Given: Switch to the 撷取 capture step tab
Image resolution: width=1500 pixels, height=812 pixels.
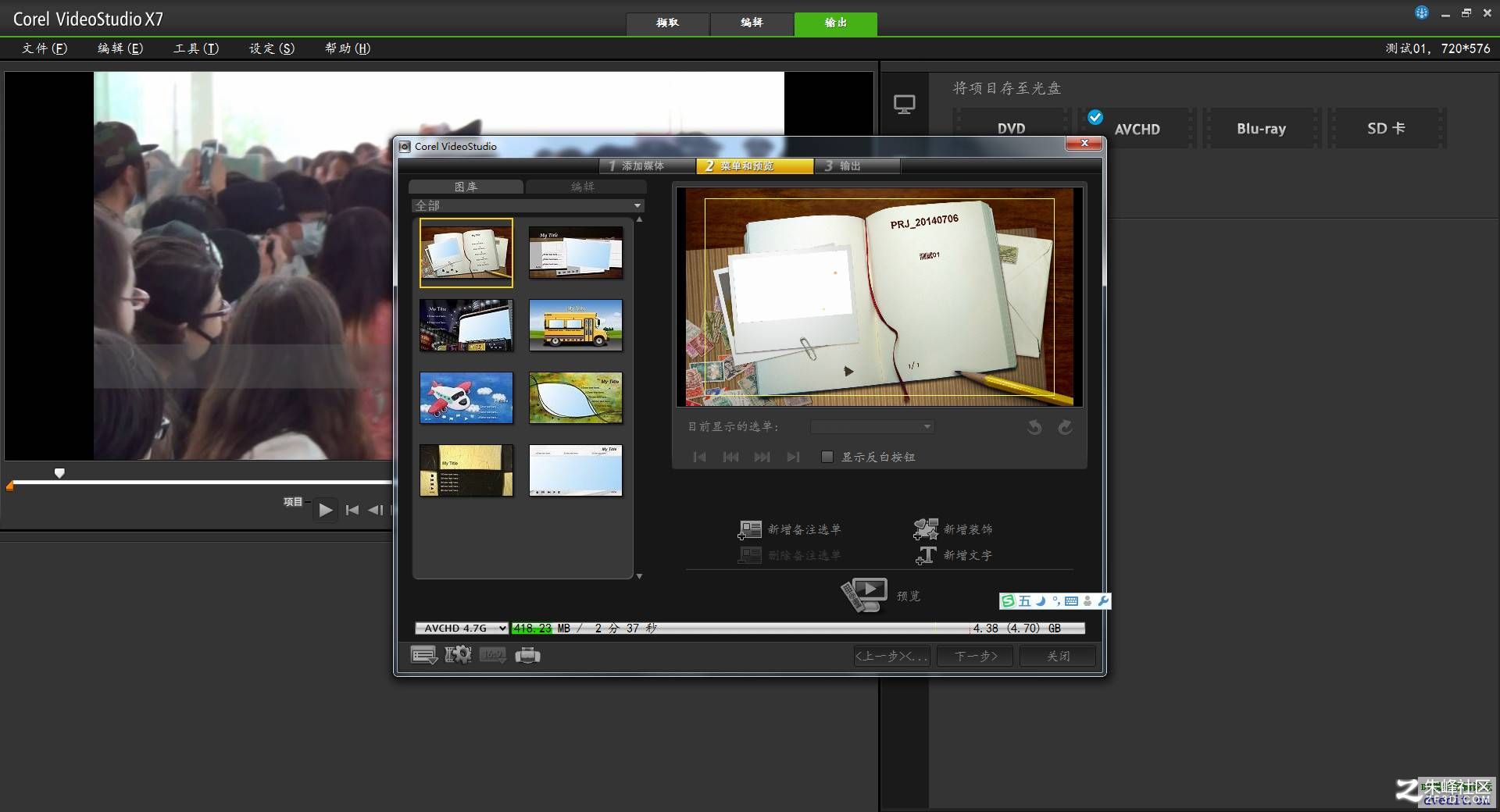Looking at the screenshot, I should click(667, 23).
